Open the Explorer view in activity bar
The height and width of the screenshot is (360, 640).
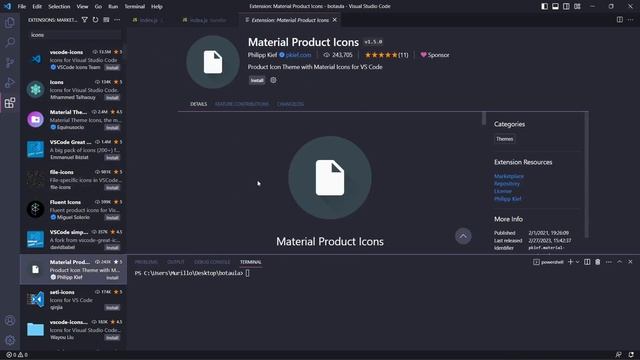pos(10,22)
